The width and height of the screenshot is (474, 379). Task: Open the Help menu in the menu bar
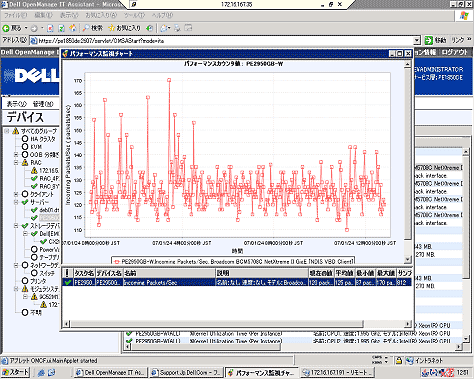pos(162,15)
